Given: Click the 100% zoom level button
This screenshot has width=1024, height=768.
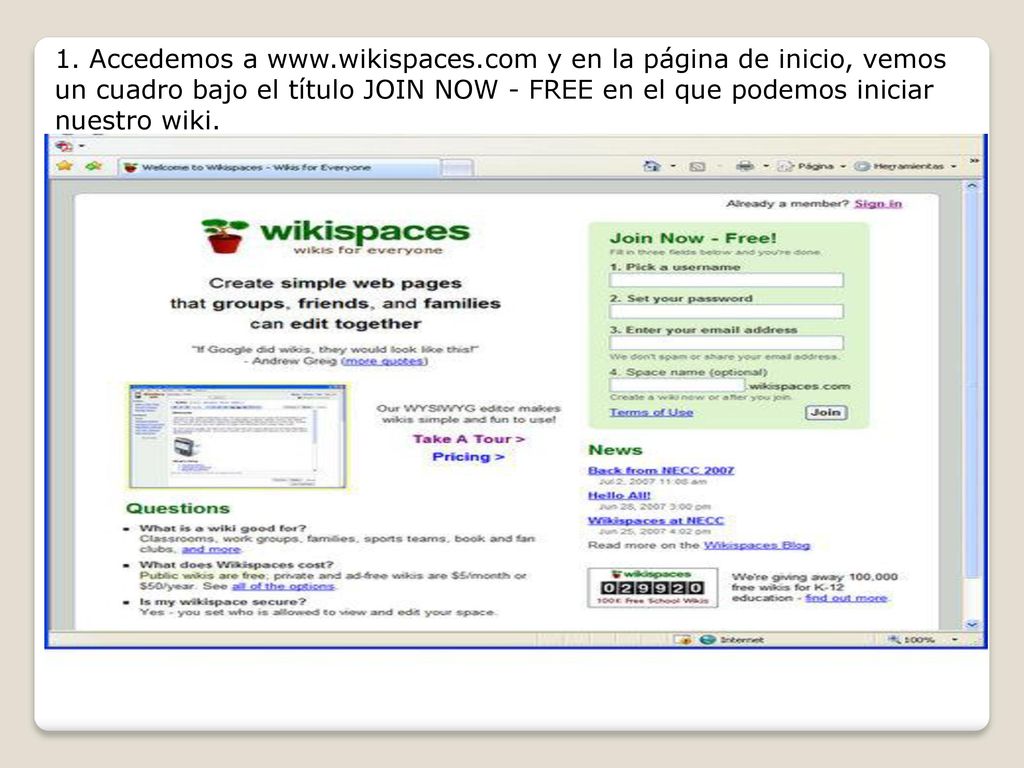Looking at the screenshot, I should 912,639.
